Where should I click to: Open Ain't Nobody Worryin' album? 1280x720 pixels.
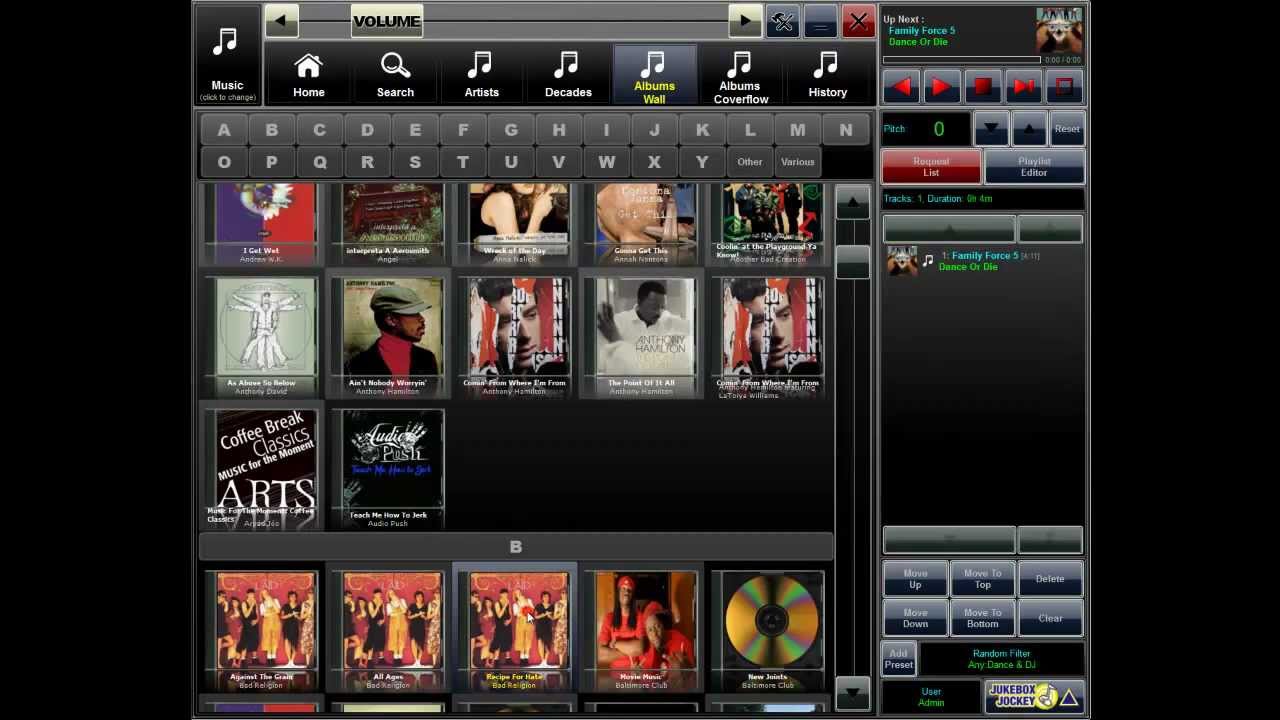pyautogui.click(x=388, y=337)
